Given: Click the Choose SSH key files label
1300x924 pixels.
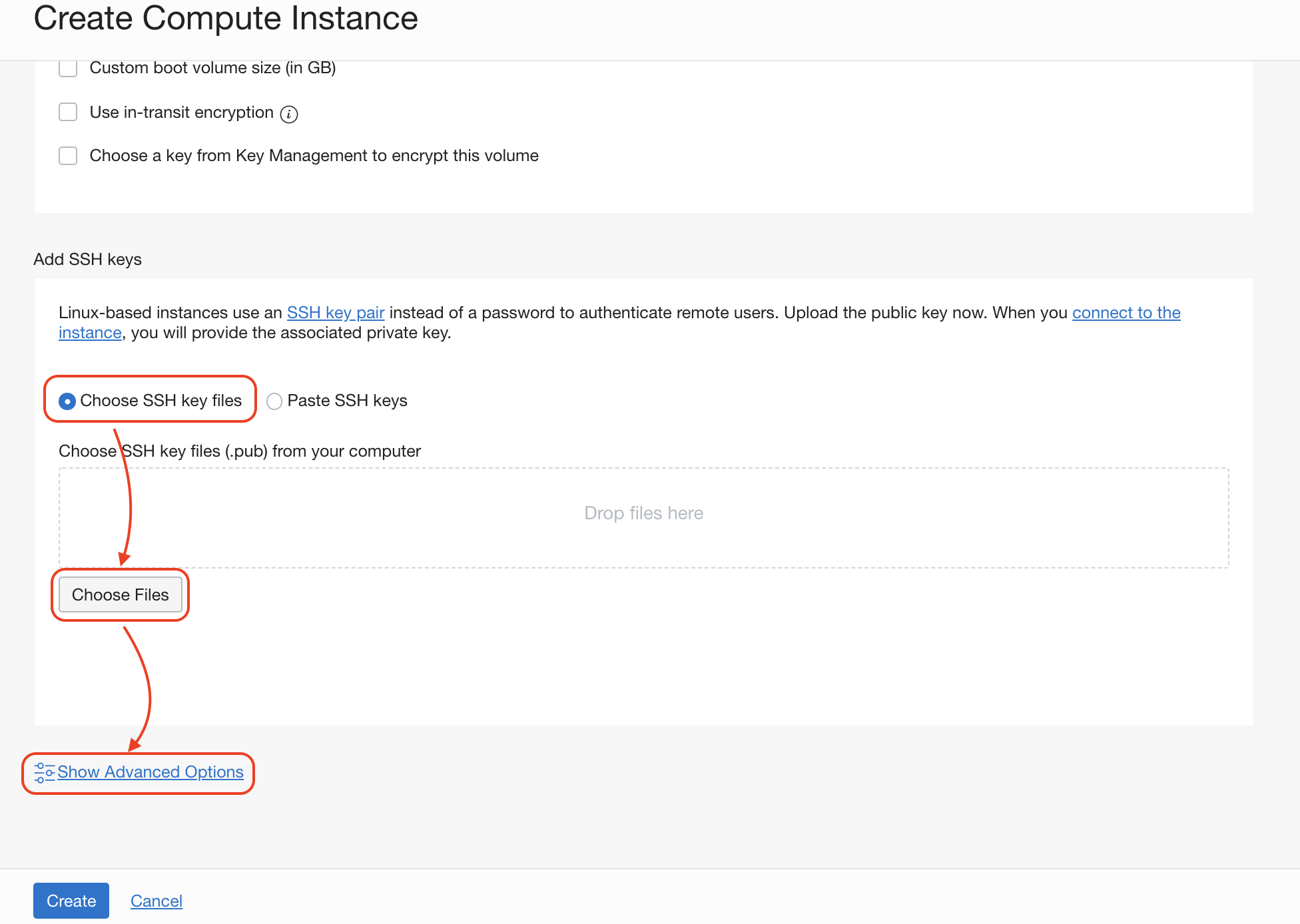Looking at the screenshot, I should pyautogui.click(x=161, y=401).
